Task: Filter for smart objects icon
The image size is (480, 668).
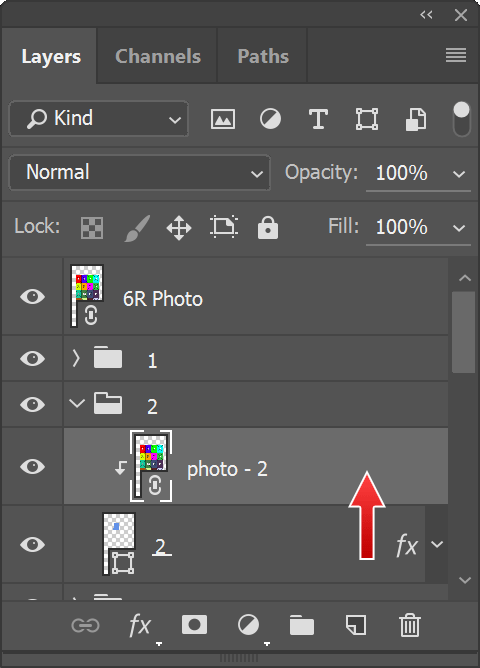Action: [416, 119]
